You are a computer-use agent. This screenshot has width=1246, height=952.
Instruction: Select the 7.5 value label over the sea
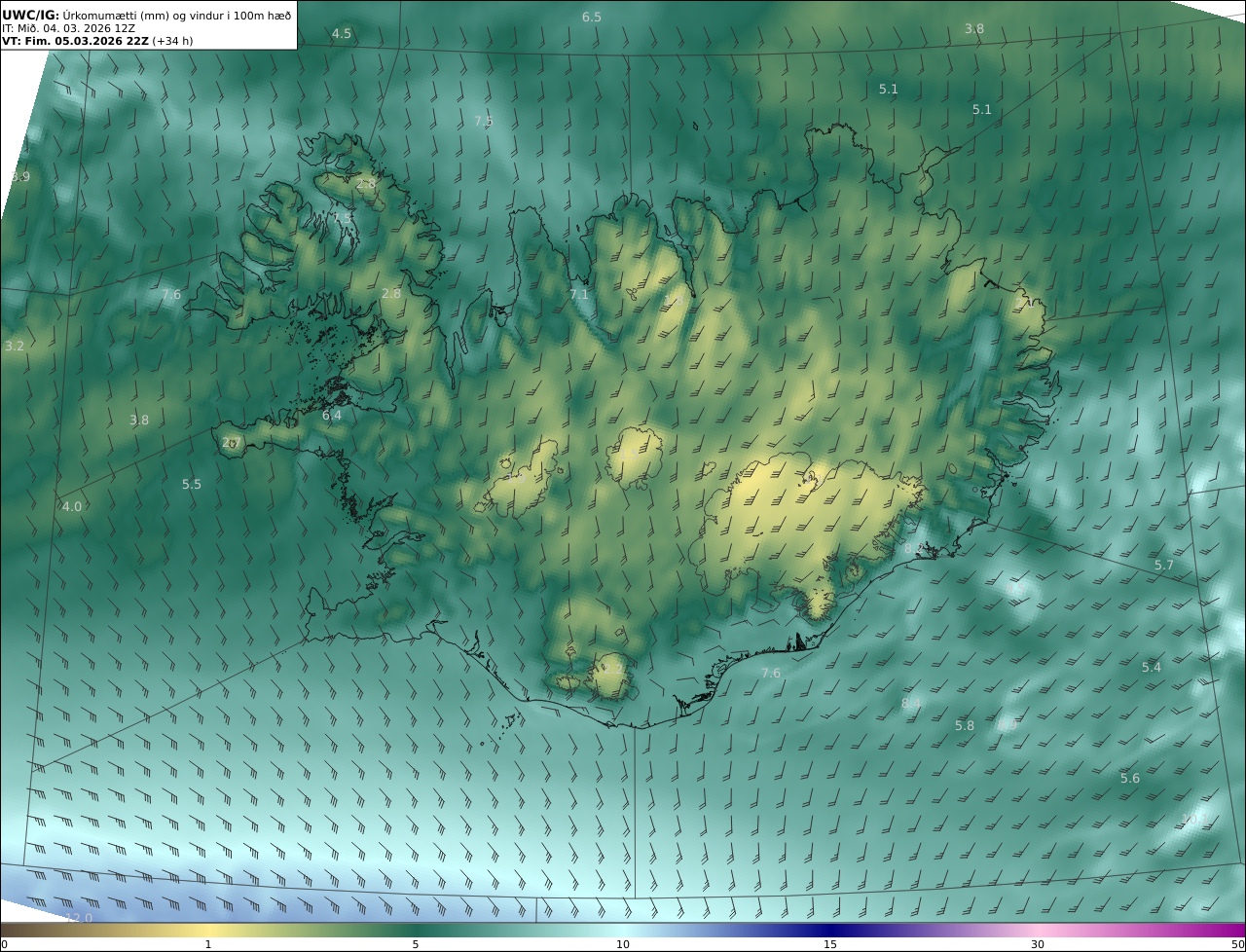pos(484,122)
